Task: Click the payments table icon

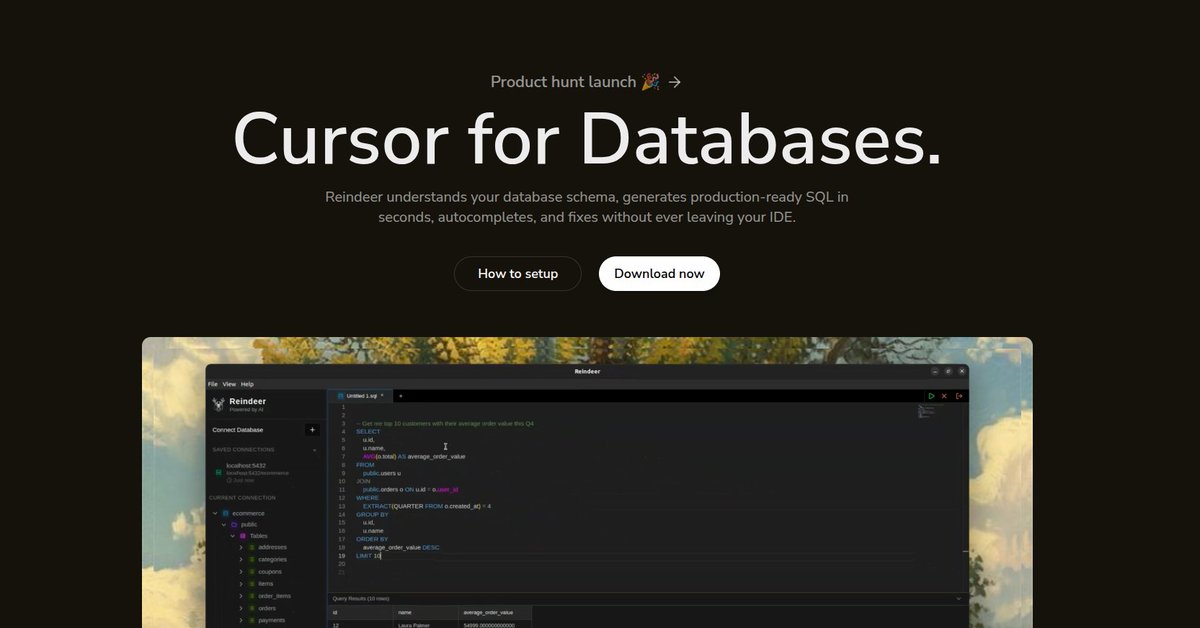Action: pyautogui.click(x=251, y=620)
